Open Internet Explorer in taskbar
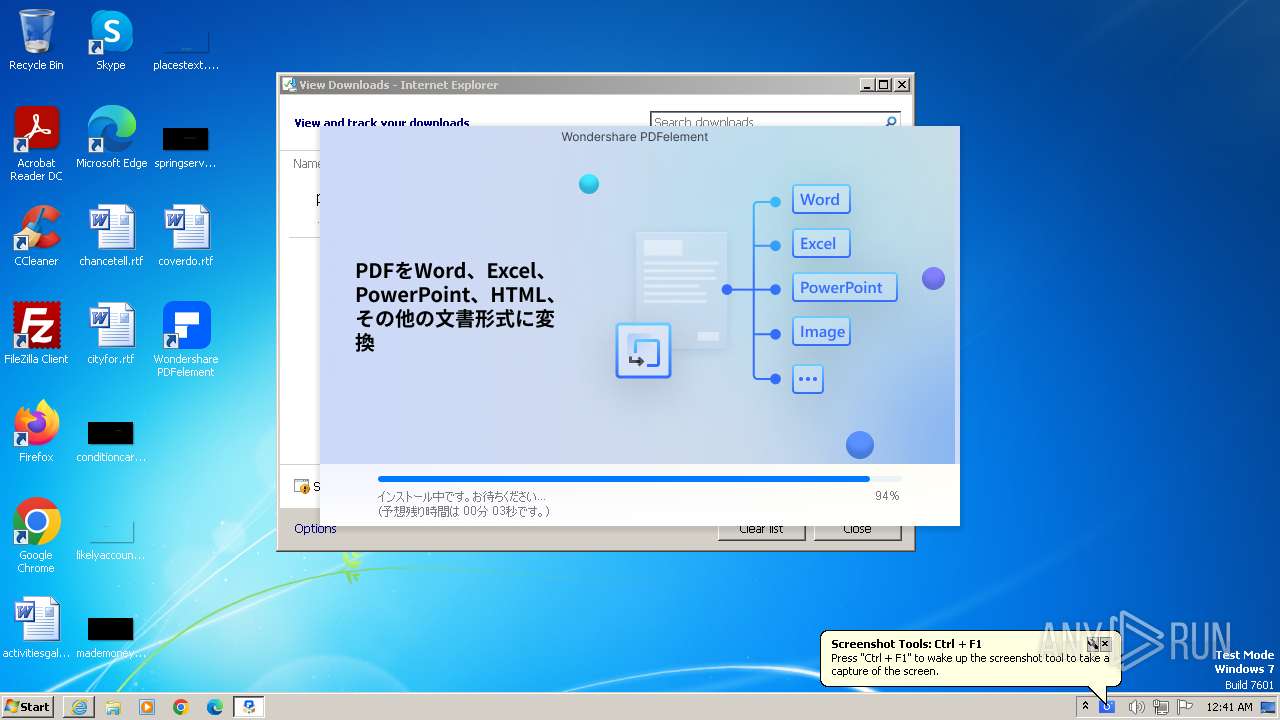1280x720 pixels. (x=79, y=707)
